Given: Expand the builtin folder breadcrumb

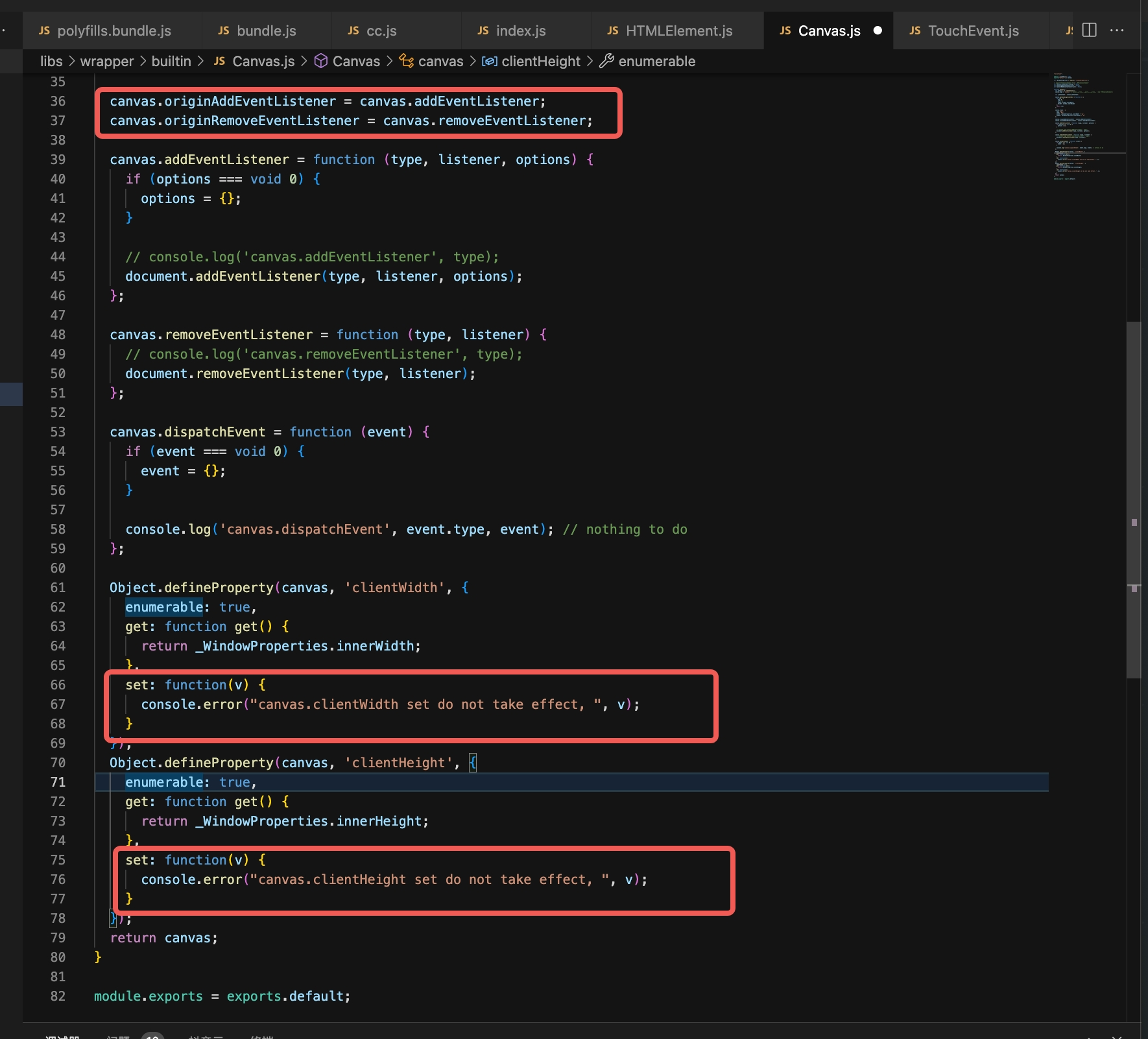Looking at the screenshot, I should 171,62.
